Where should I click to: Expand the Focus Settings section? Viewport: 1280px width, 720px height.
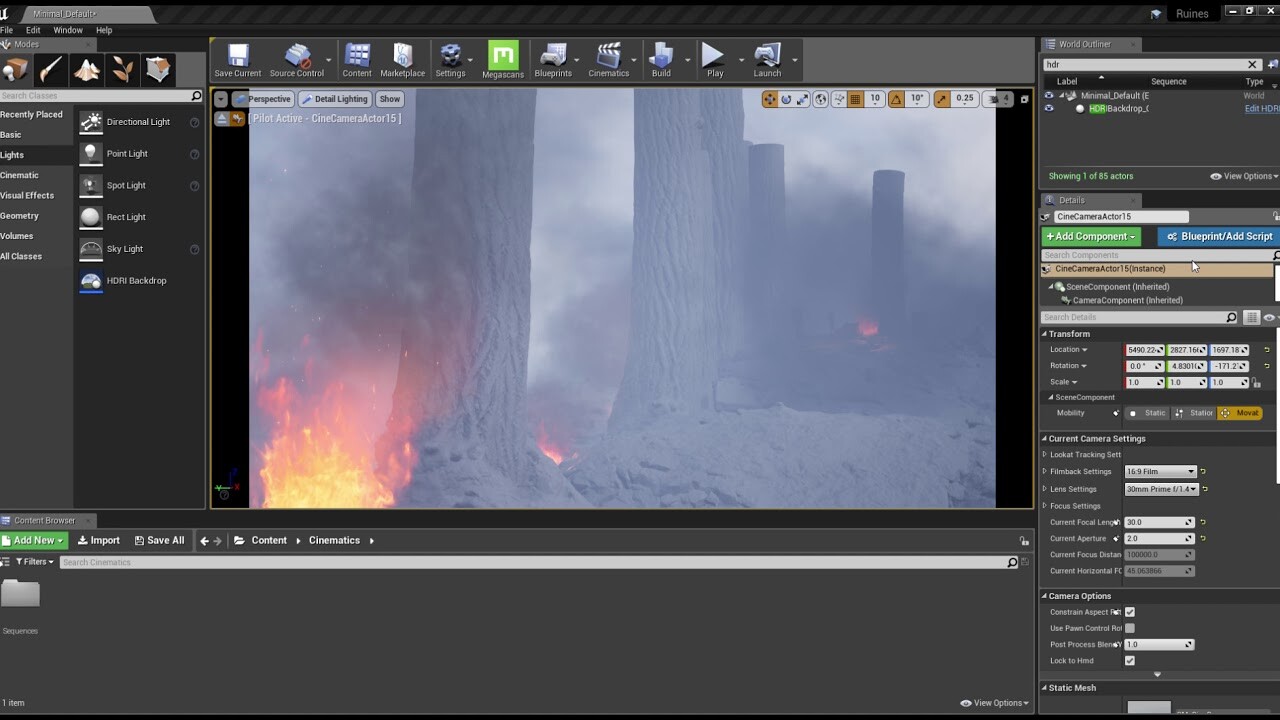pos(1045,506)
